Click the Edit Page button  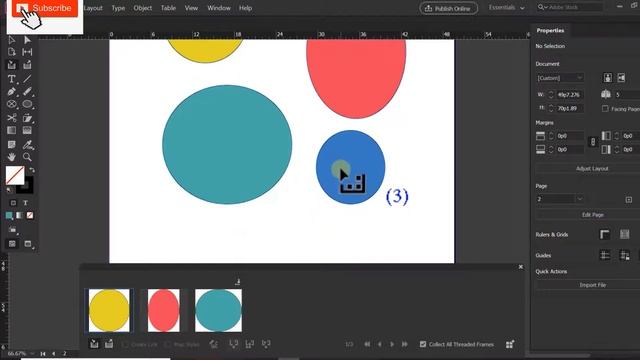click(593, 215)
